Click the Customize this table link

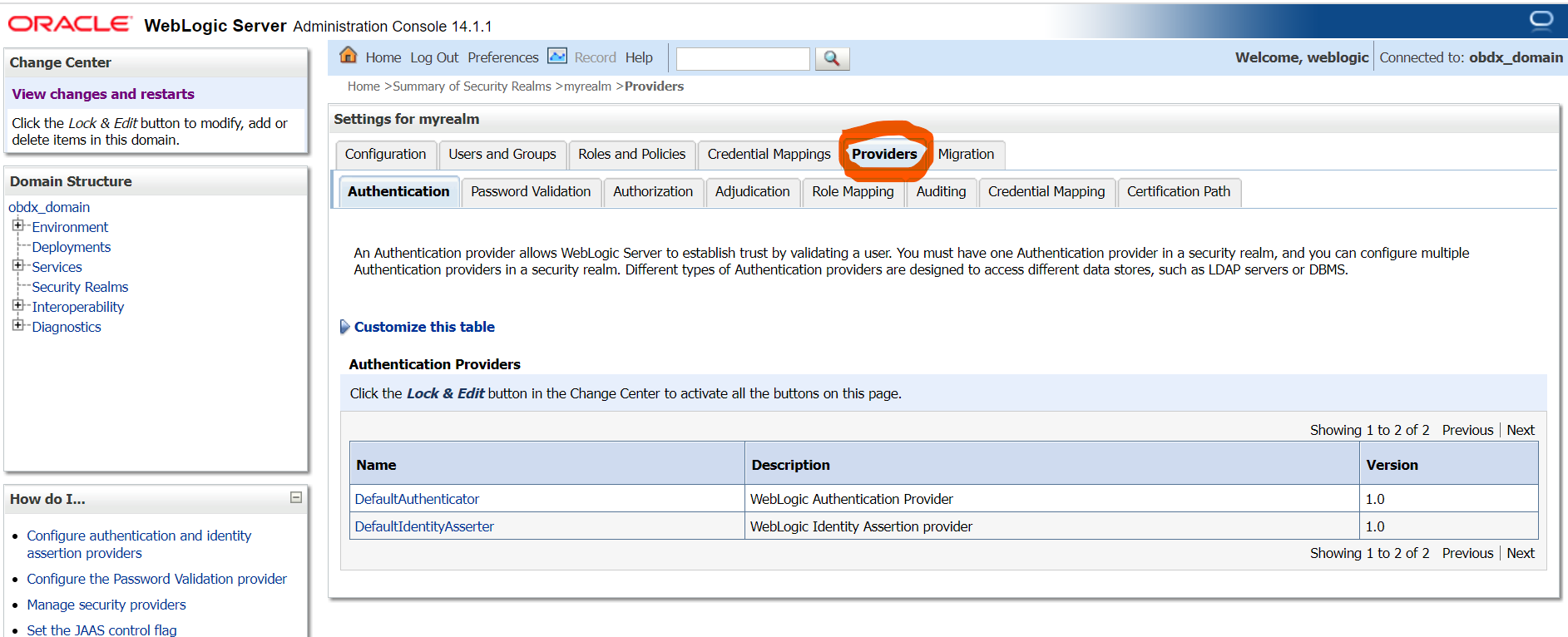pyautogui.click(x=424, y=327)
